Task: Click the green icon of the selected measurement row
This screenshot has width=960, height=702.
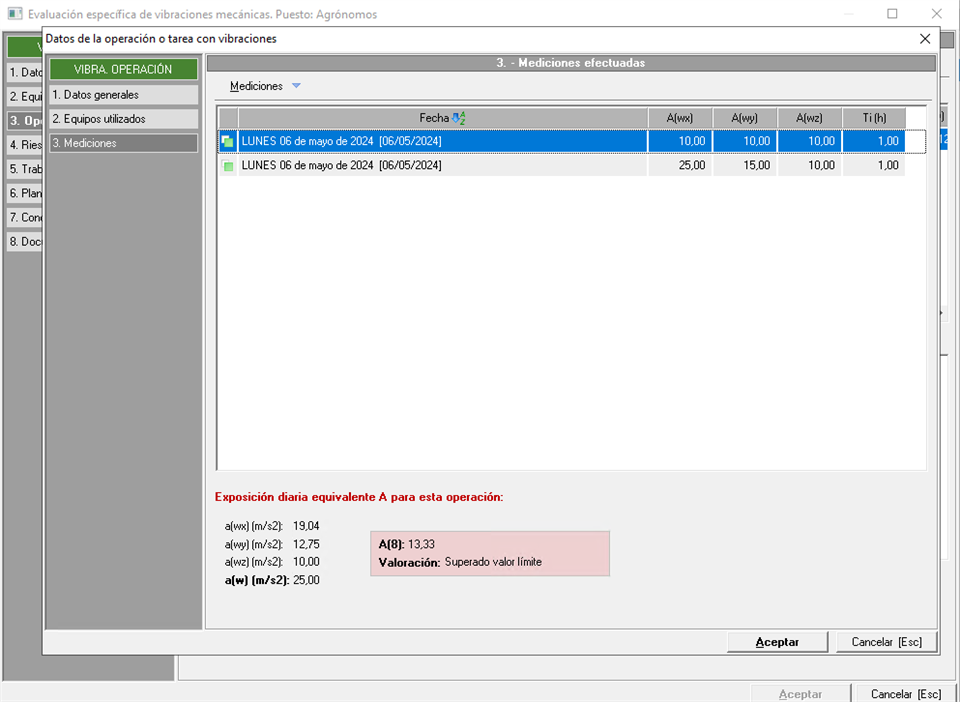Action: point(228,142)
